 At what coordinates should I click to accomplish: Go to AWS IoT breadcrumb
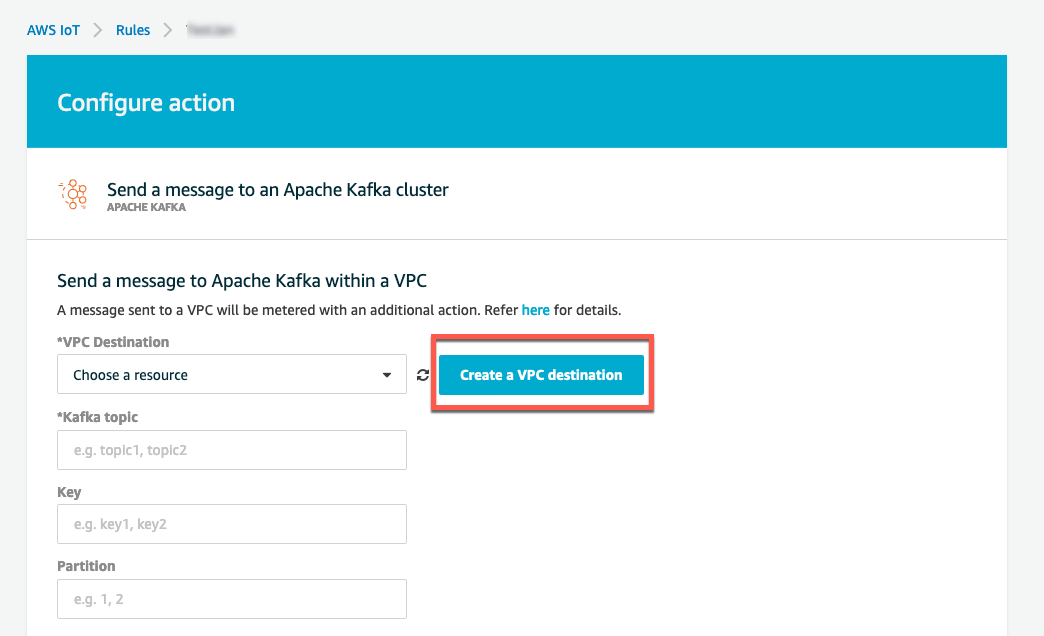(53, 30)
